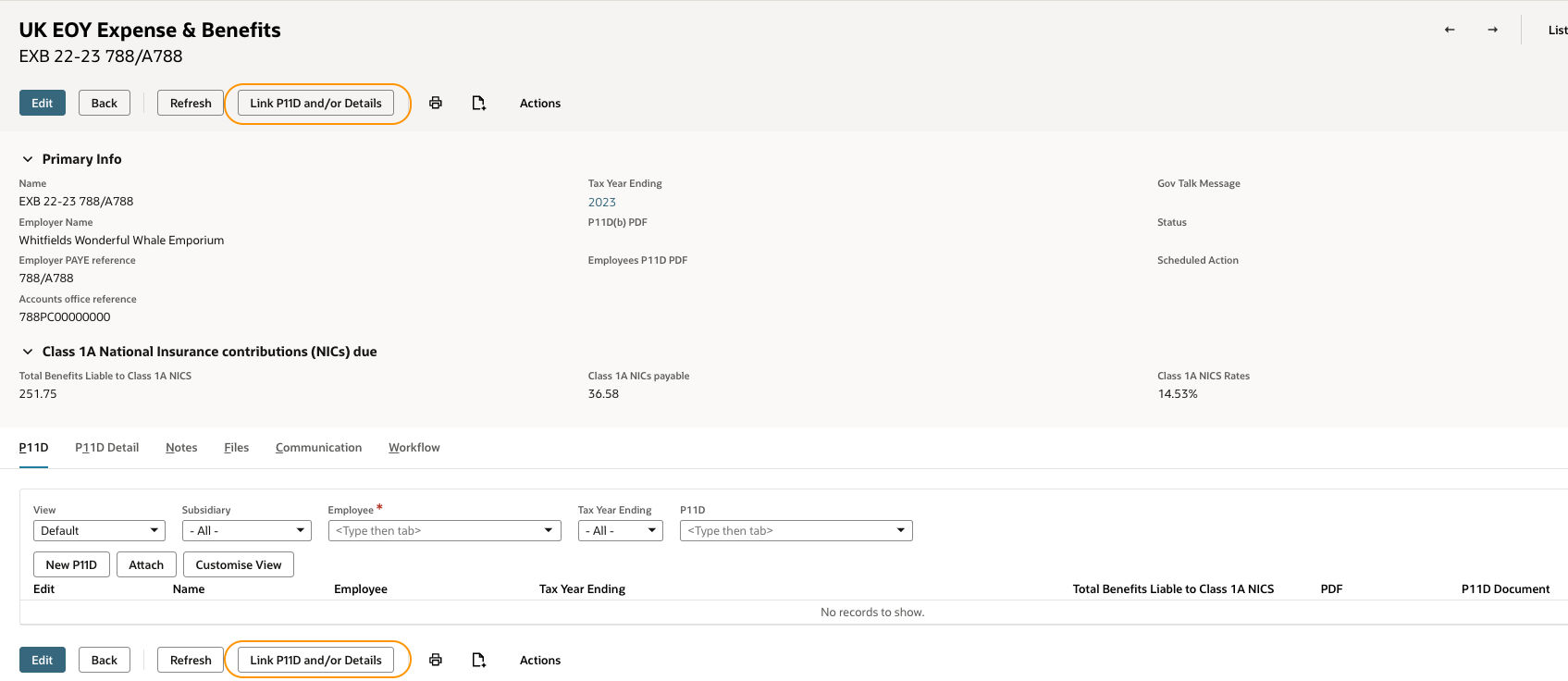The width and height of the screenshot is (1568, 681).
Task: Go to previous record with left arrow
Action: (x=1450, y=30)
